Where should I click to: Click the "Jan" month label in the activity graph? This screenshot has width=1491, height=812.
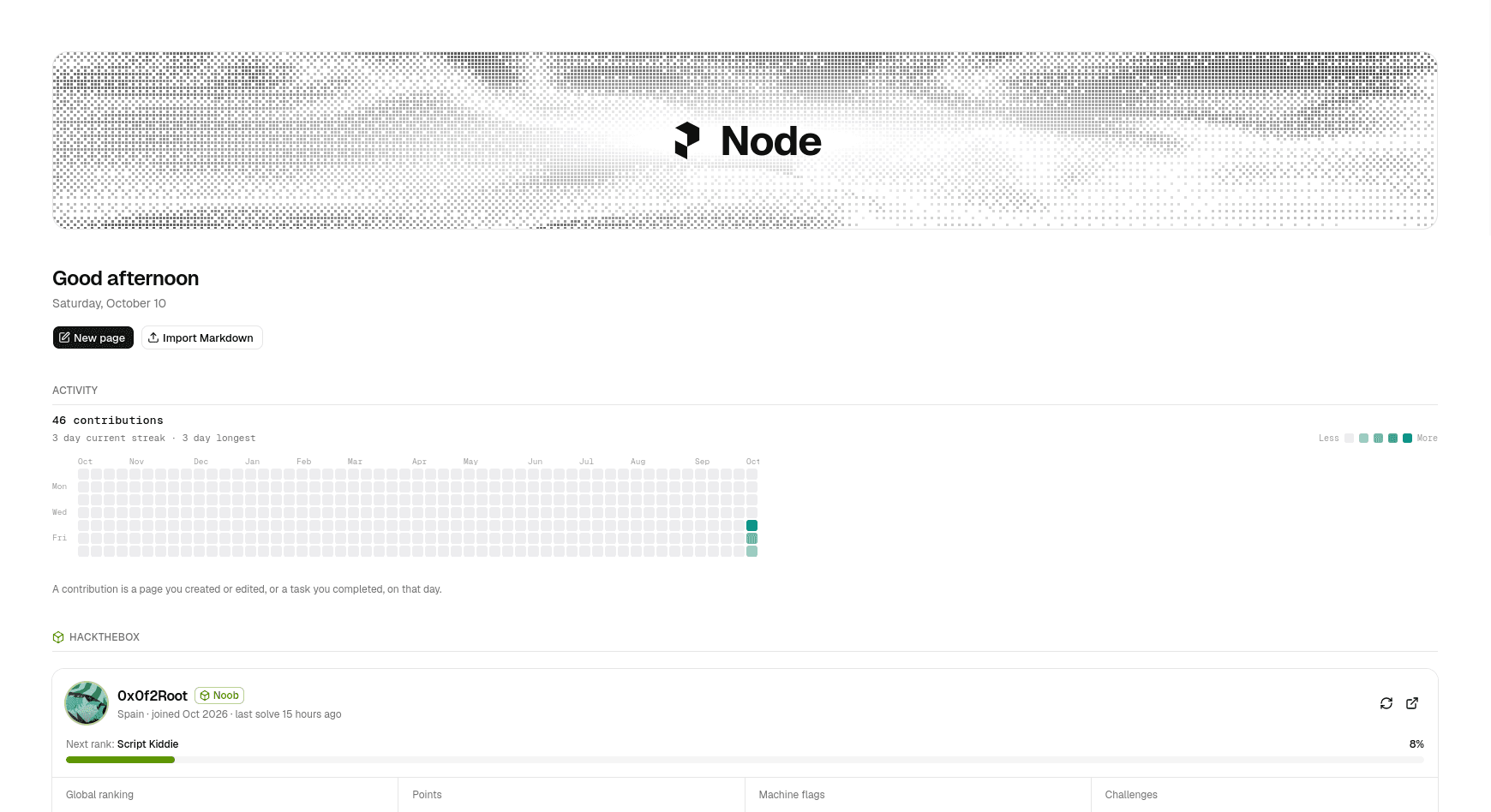[x=252, y=462]
